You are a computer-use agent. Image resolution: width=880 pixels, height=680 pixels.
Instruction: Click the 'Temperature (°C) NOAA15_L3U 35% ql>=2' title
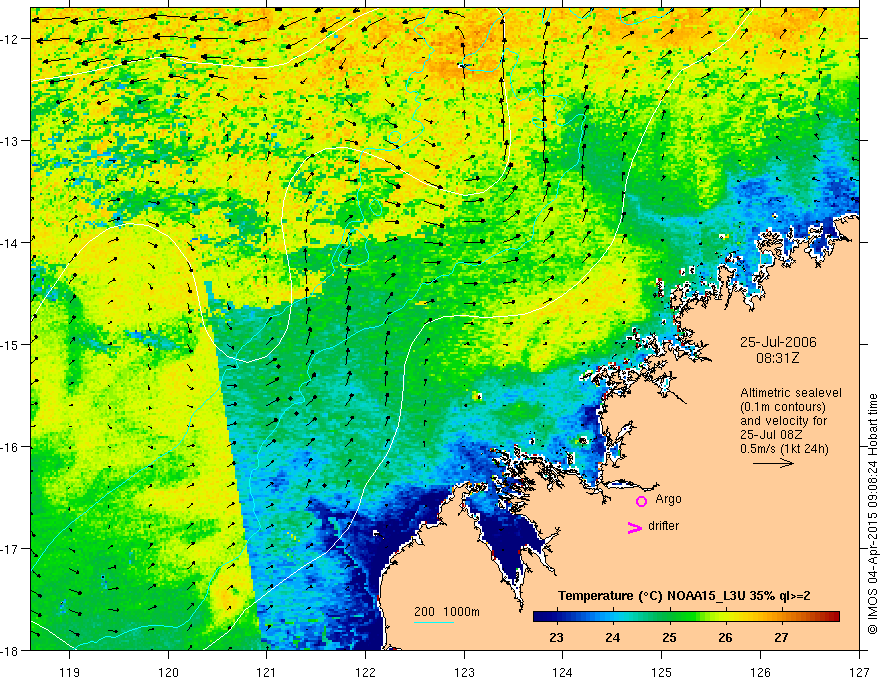pos(684,596)
